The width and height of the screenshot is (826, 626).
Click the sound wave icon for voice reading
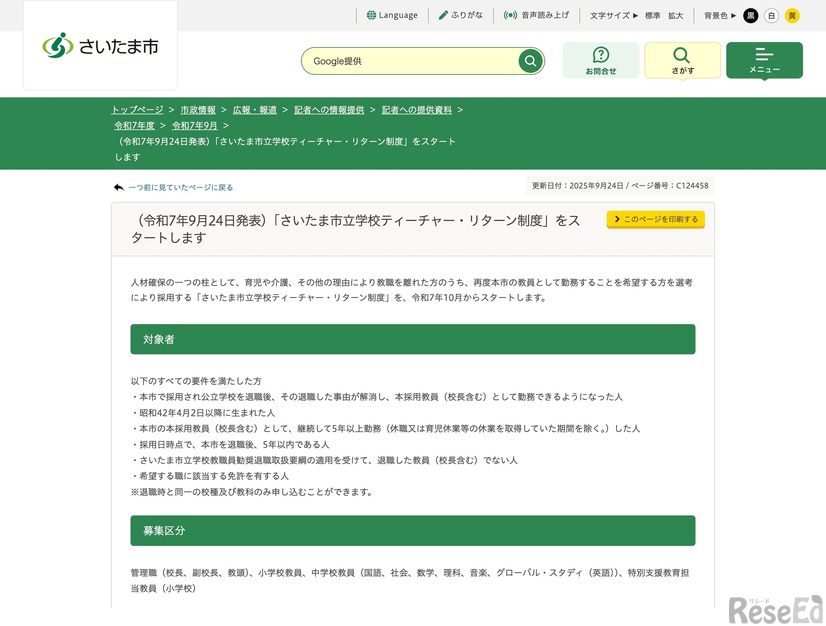pyautogui.click(x=510, y=15)
